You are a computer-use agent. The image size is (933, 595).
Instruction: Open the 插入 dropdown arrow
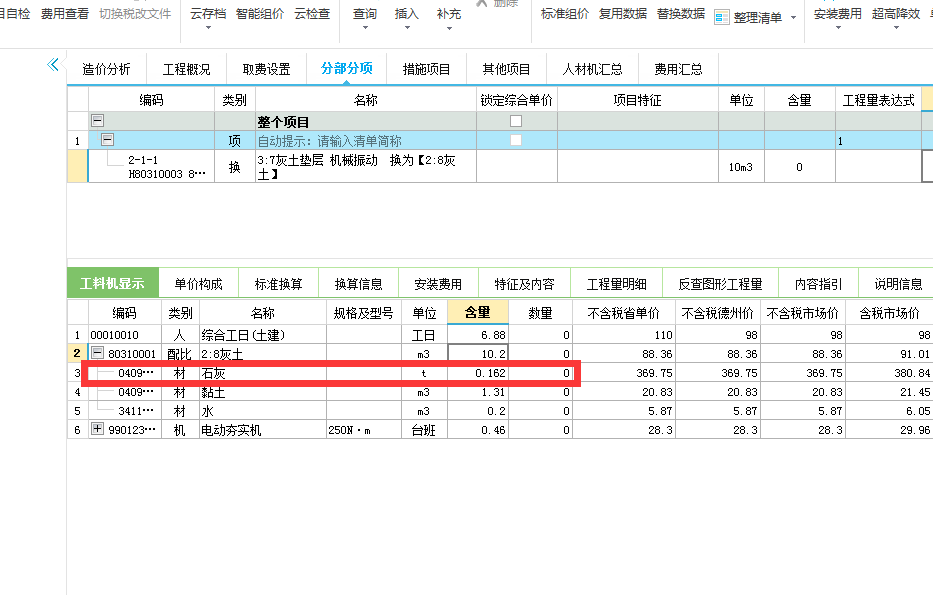click(407, 28)
